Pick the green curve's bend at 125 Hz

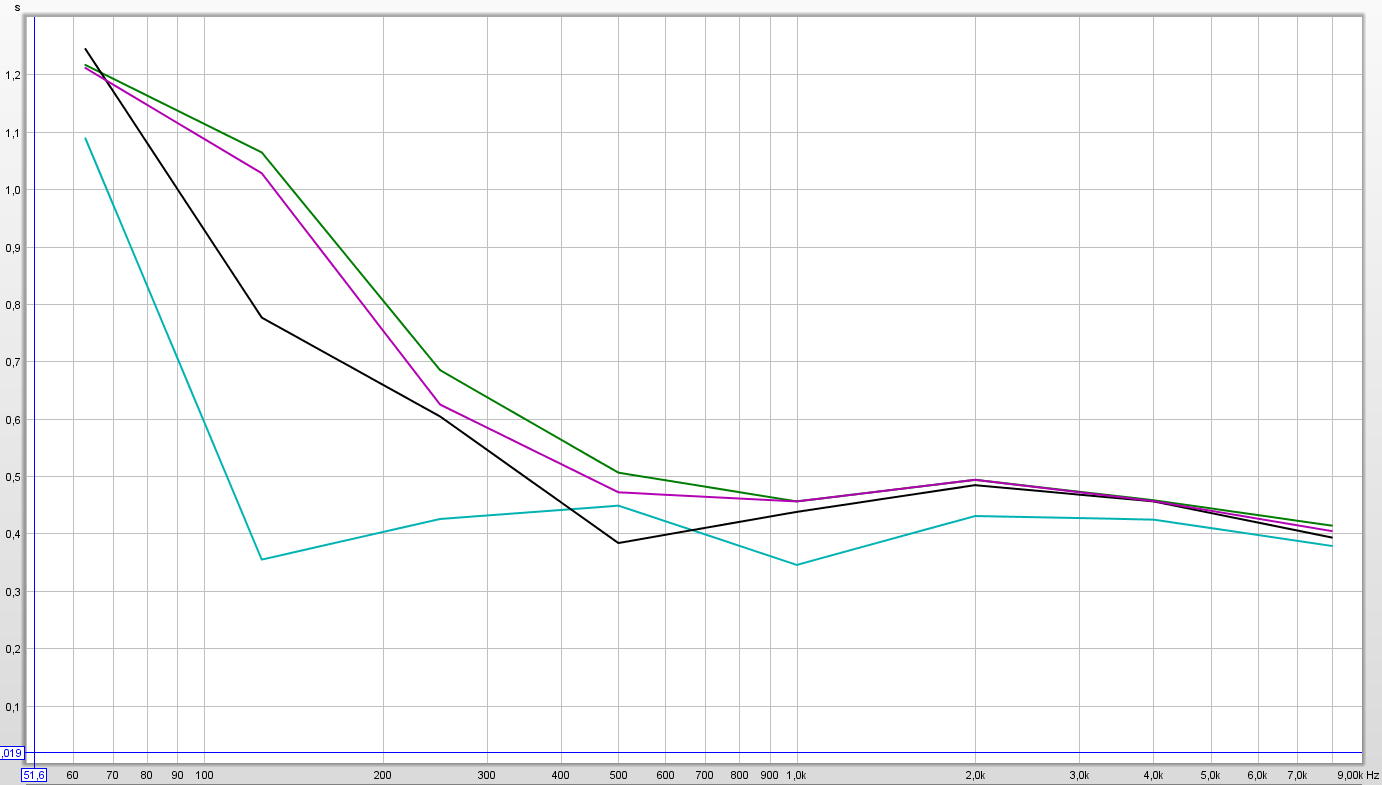click(262, 152)
